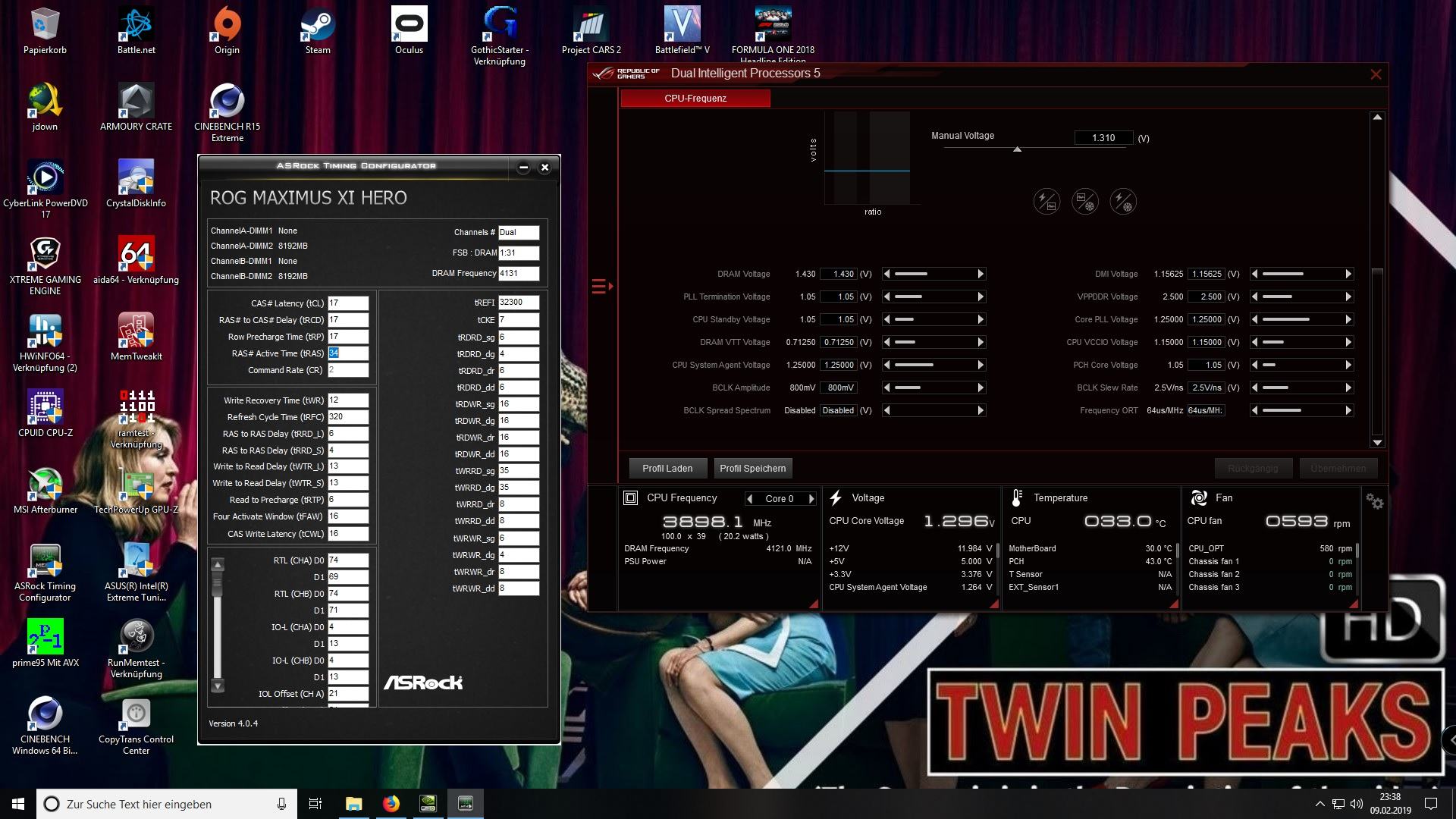Open Firefox from the taskbar
Image resolution: width=1456 pixels, height=819 pixels.
[x=391, y=804]
